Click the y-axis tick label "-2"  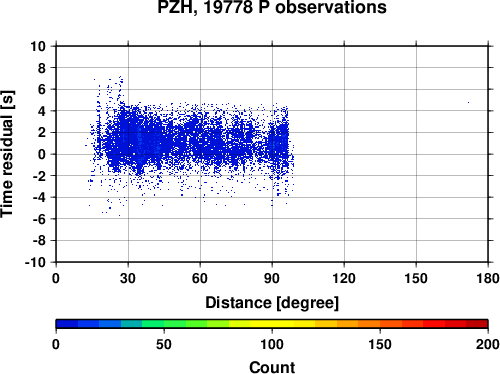click(39, 176)
